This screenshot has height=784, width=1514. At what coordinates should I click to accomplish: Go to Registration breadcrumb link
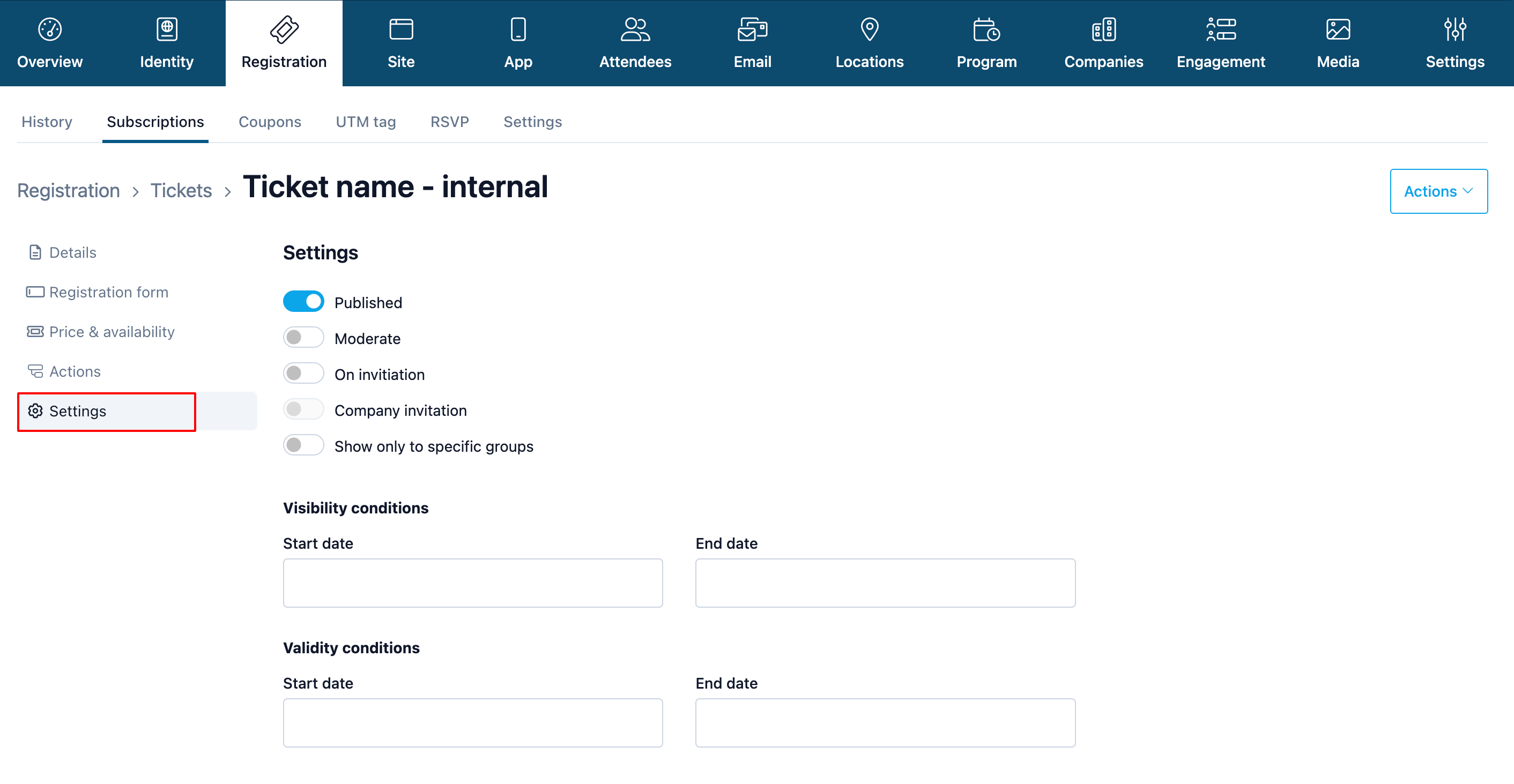68,190
